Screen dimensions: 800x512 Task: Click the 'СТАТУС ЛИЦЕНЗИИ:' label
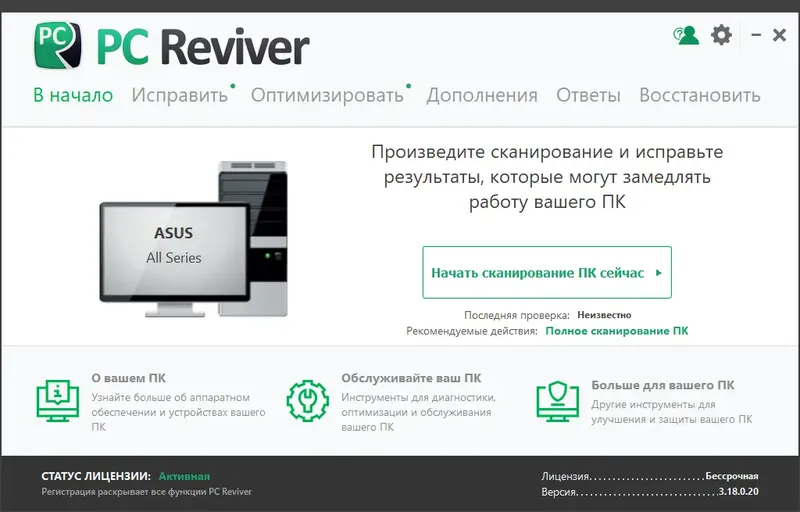click(96, 476)
